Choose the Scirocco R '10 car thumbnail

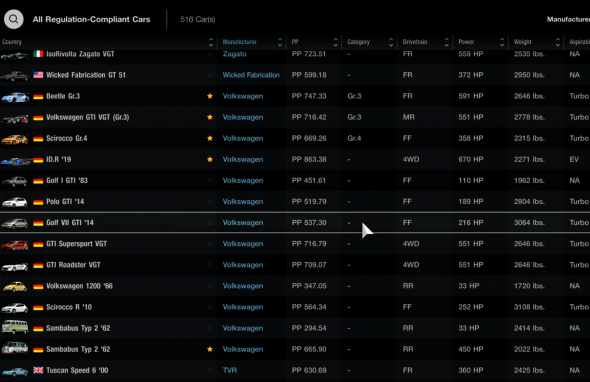(15, 308)
